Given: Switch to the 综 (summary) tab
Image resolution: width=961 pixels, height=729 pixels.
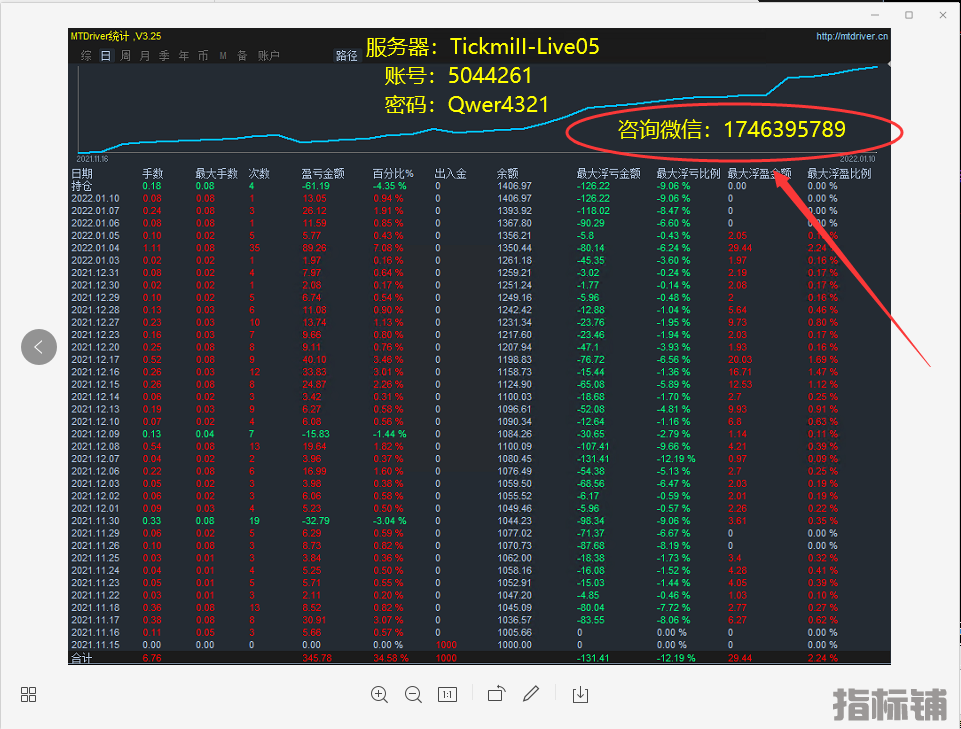Looking at the screenshot, I should point(86,56).
